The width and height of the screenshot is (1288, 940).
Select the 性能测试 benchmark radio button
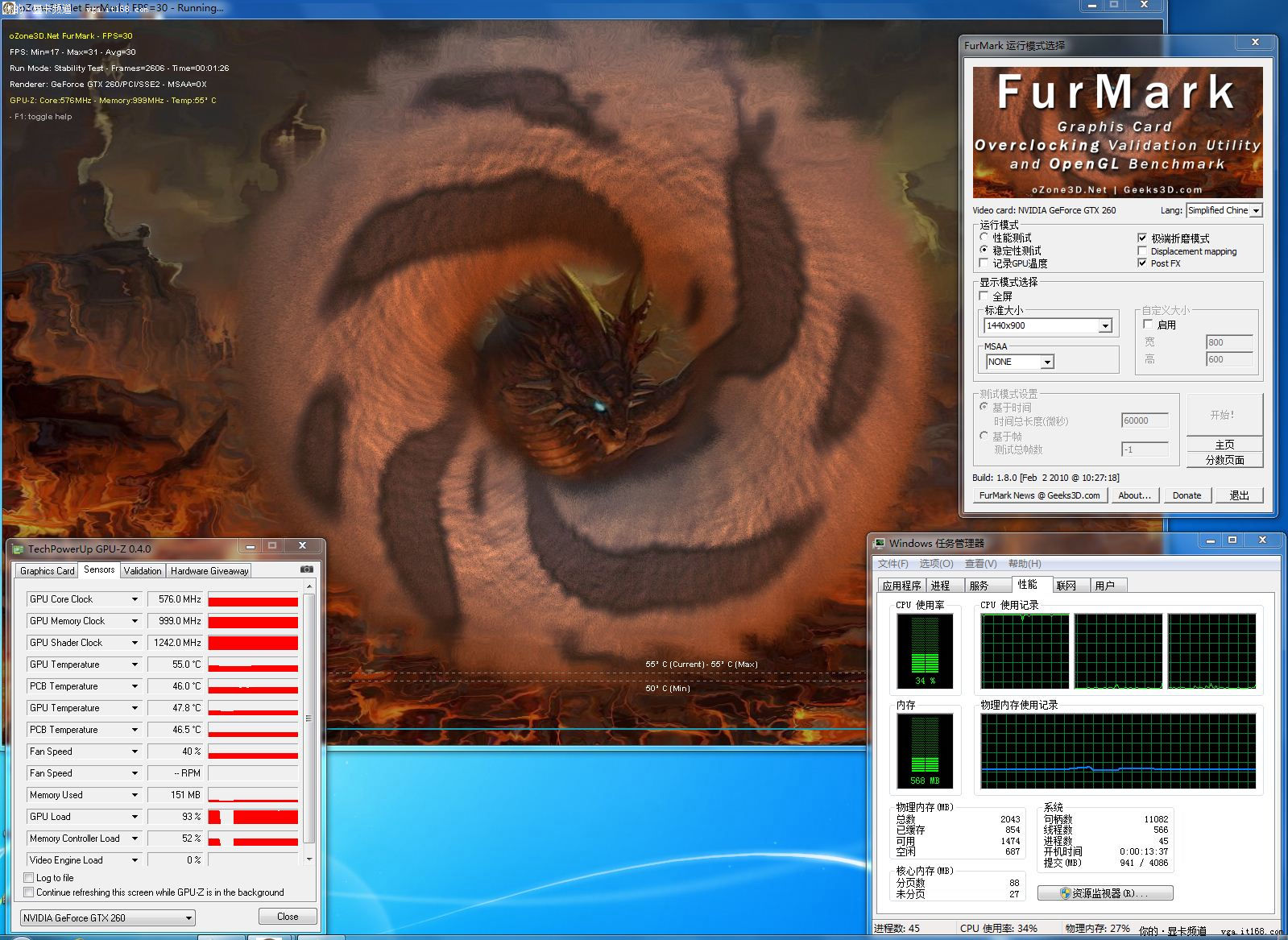[x=984, y=238]
